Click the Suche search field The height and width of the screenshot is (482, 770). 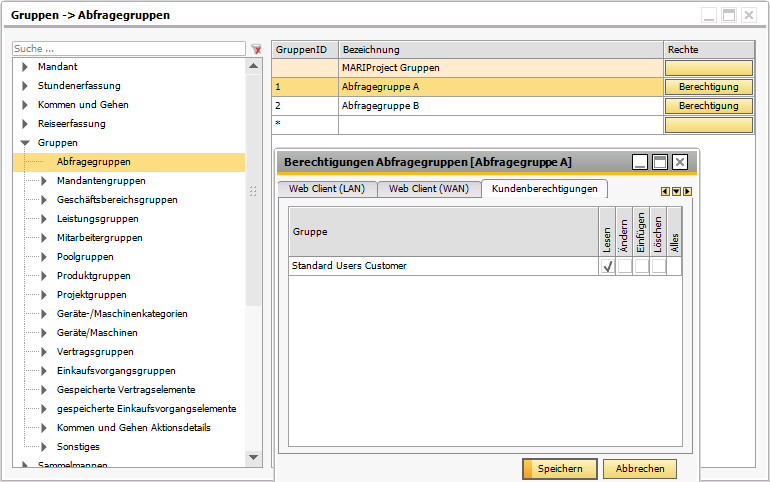[x=128, y=48]
